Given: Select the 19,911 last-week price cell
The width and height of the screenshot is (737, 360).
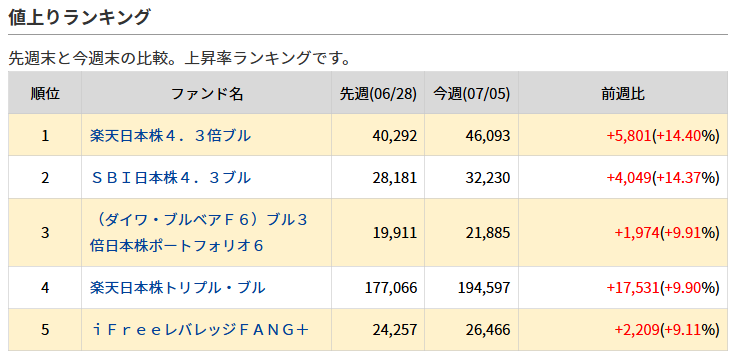Looking at the screenshot, I should point(378,233).
